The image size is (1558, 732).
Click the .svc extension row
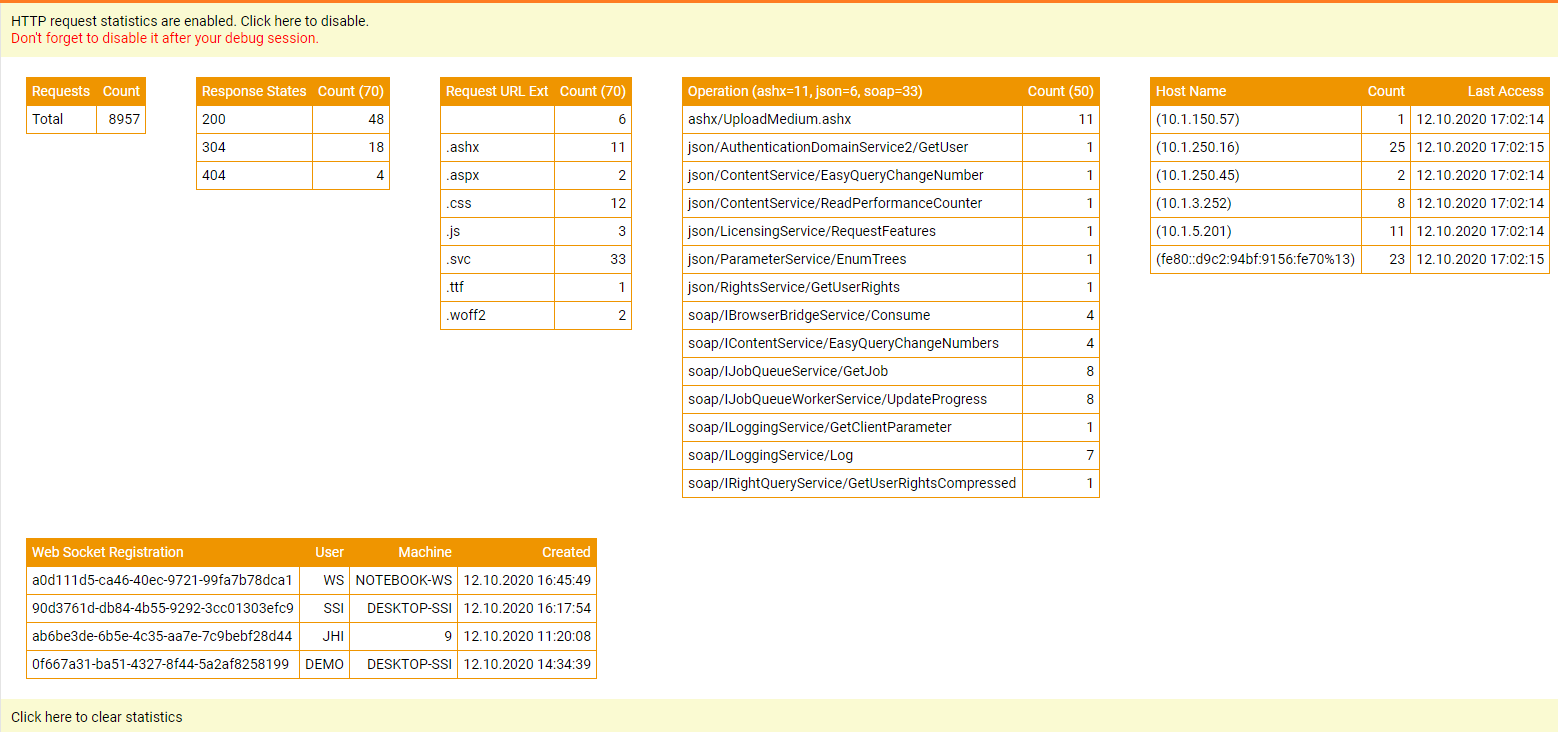(459, 259)
